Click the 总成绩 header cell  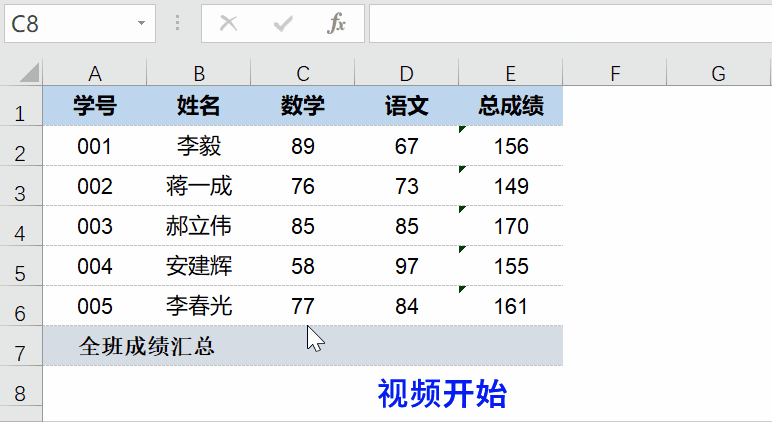pyautogui.click(x=511, y=106)
